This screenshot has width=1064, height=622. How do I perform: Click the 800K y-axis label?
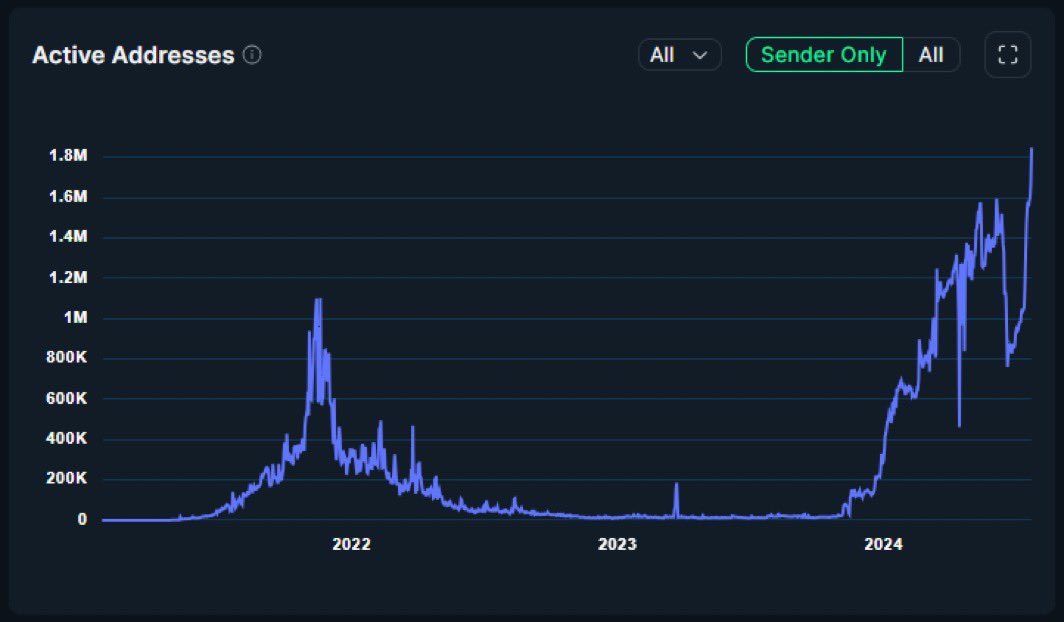point(66,357)
